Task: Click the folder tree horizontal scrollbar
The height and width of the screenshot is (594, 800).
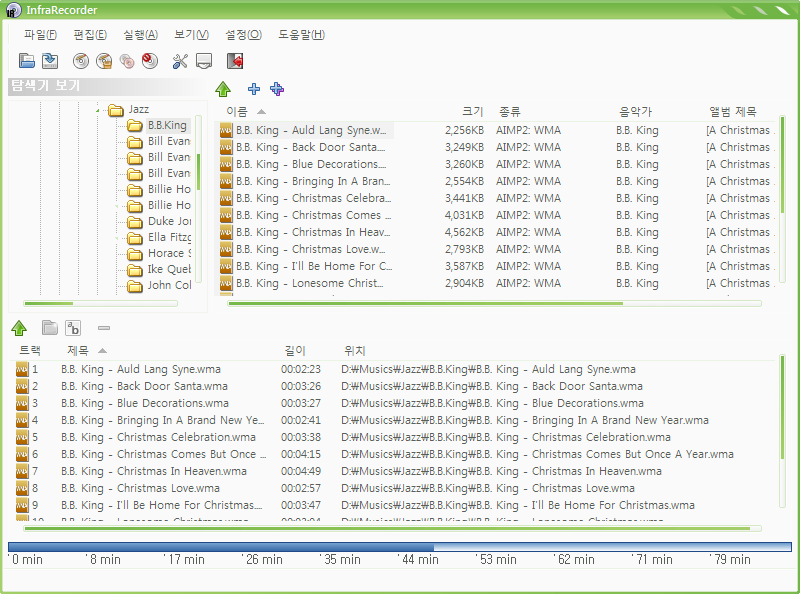Action: coord(101,304)
